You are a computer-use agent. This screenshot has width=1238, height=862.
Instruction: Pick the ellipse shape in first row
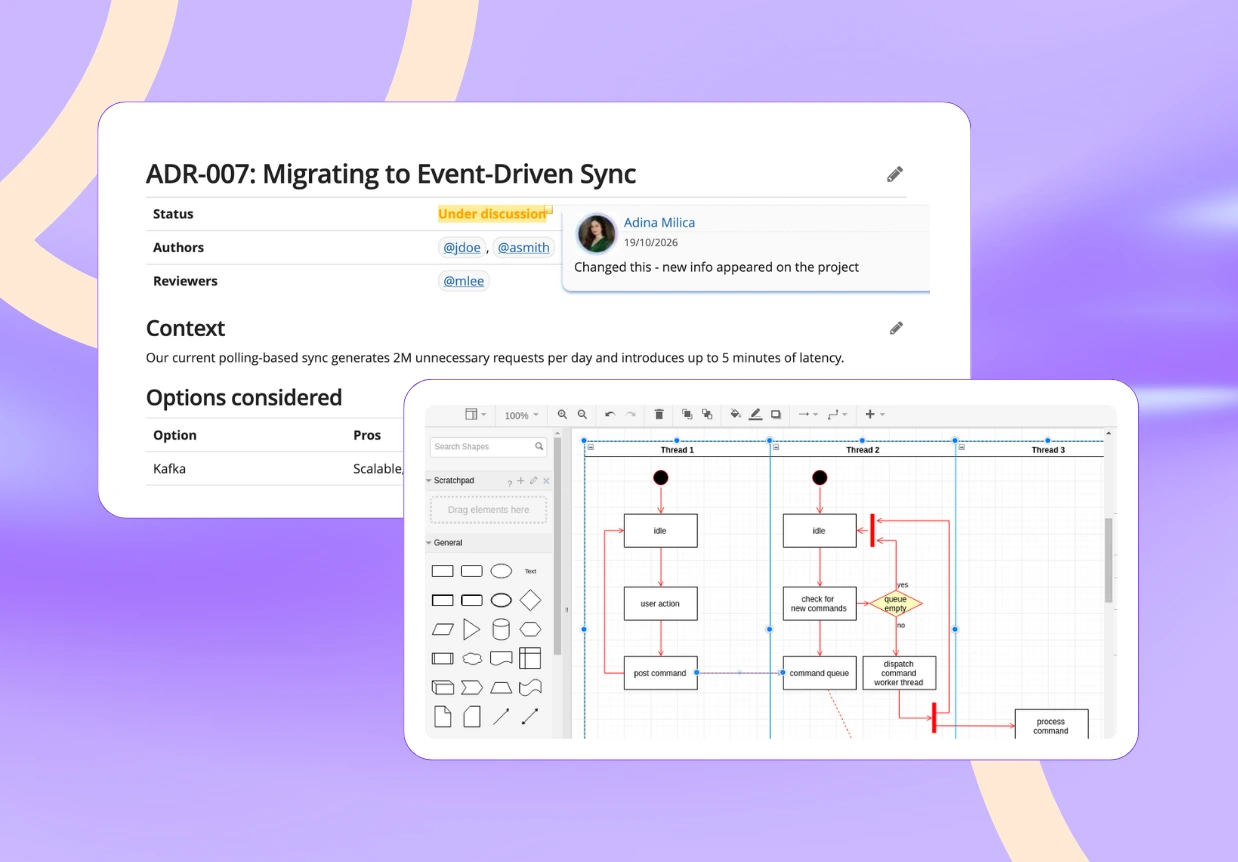(501, 571)
